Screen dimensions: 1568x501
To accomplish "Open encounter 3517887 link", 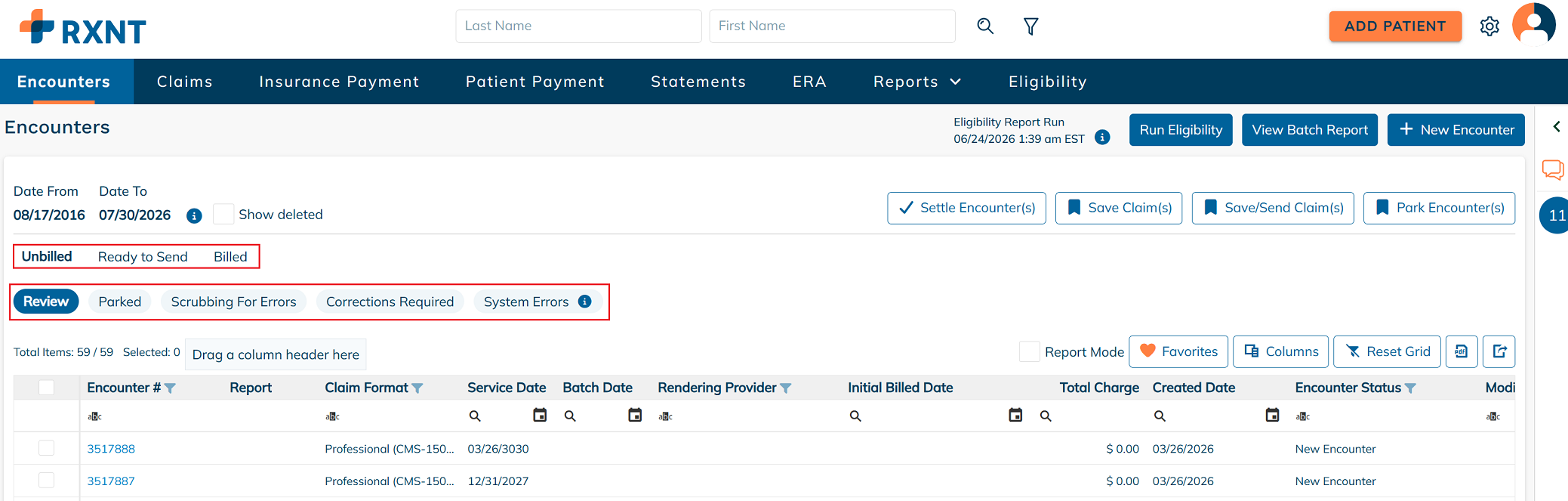I will click(111, 481).
